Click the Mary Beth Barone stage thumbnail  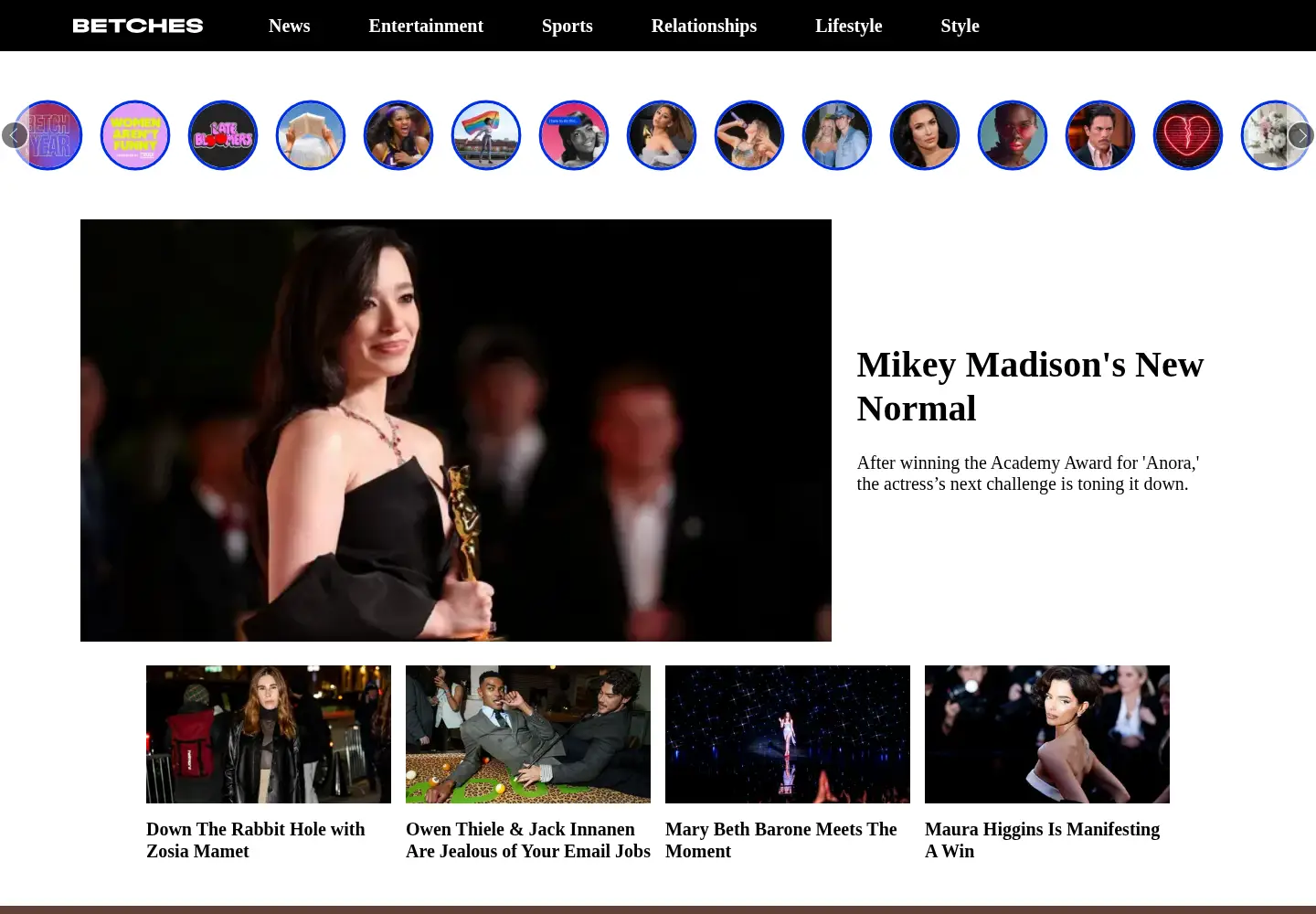pyautogui.click(x=788, y=734)
